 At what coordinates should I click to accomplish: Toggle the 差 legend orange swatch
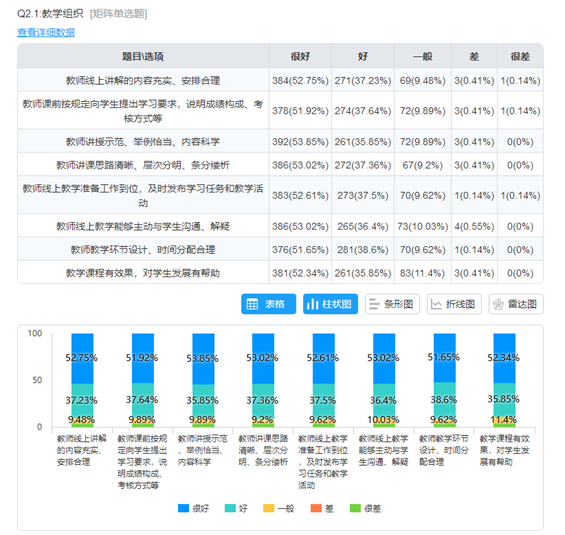[316, 508]
